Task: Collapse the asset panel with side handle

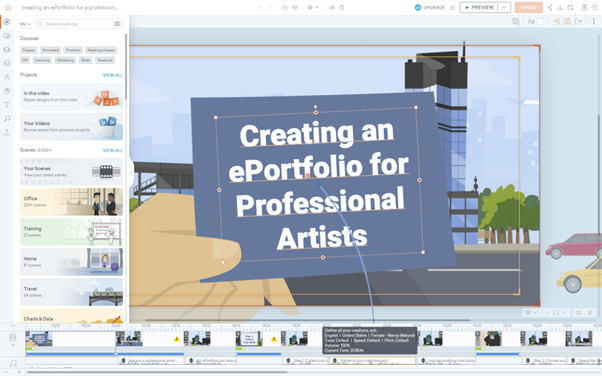Action: pos(132,173)
